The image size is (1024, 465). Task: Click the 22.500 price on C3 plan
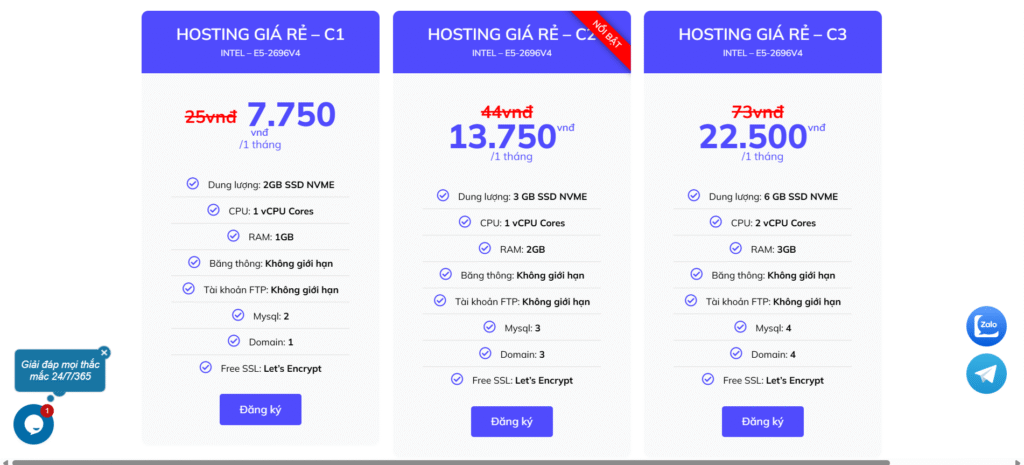[x=753, y=135]
